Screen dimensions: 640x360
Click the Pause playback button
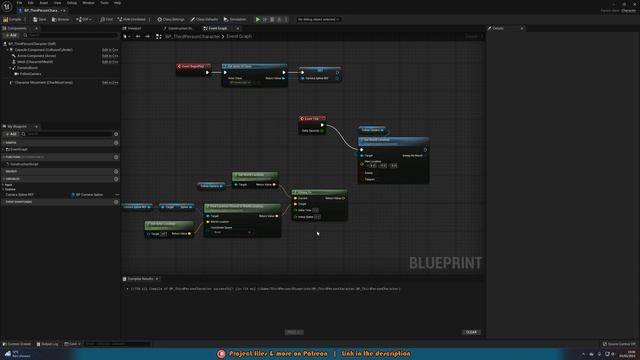(265, 19)
